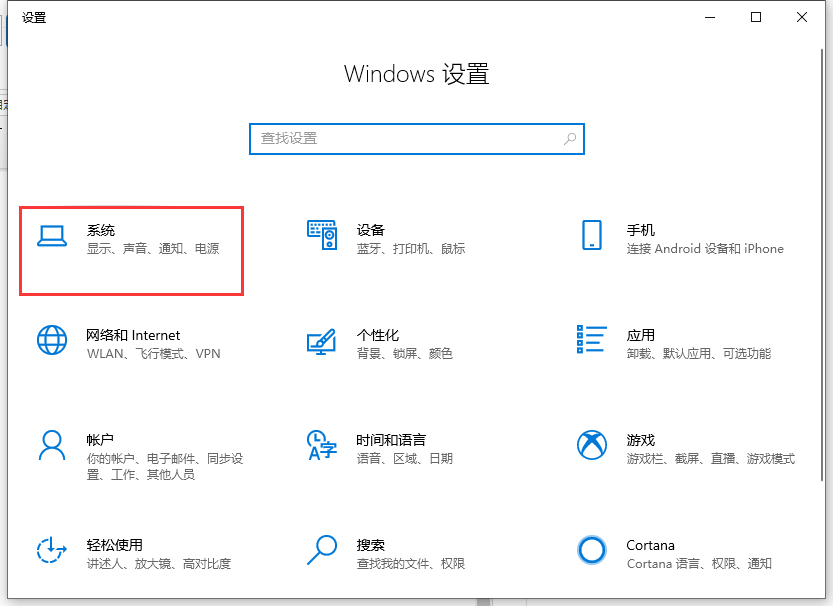Select the 应用 category title
Viewport: 833px width, 606px height.
pos(641,335)
